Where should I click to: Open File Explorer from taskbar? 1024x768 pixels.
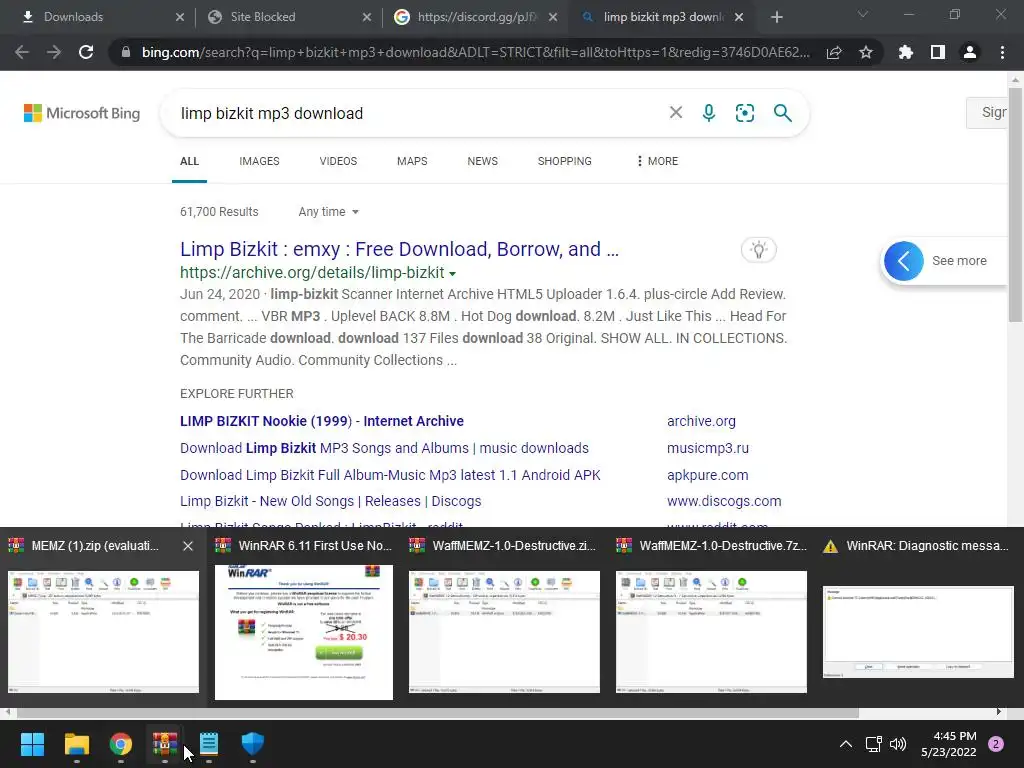[76, 744]
